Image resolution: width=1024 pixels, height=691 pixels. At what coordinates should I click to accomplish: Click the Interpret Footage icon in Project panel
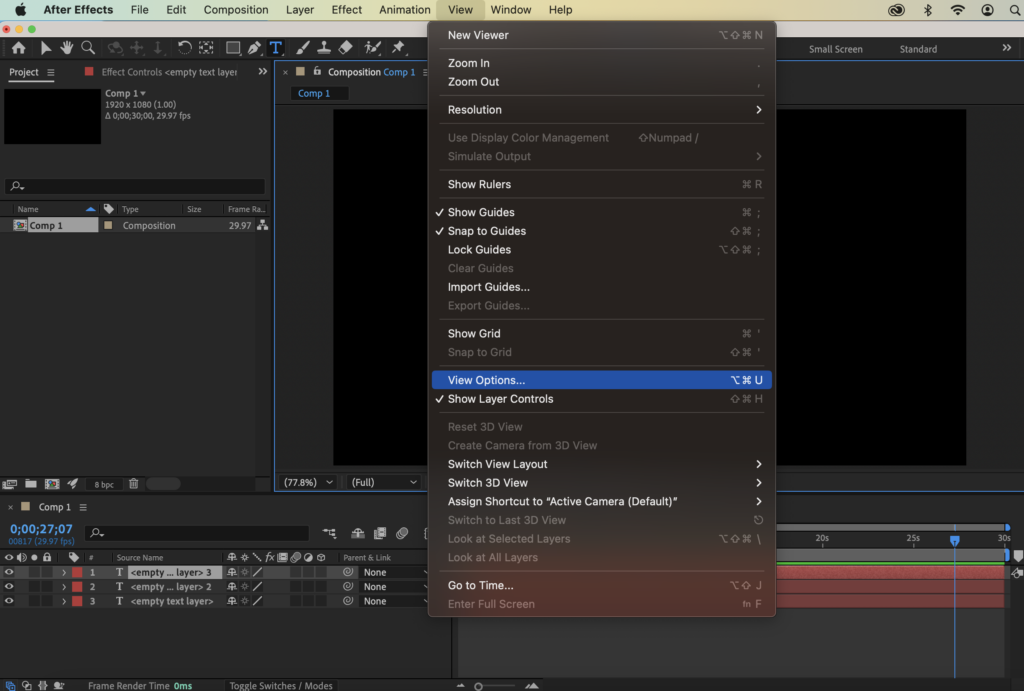[x=9, y=484]
